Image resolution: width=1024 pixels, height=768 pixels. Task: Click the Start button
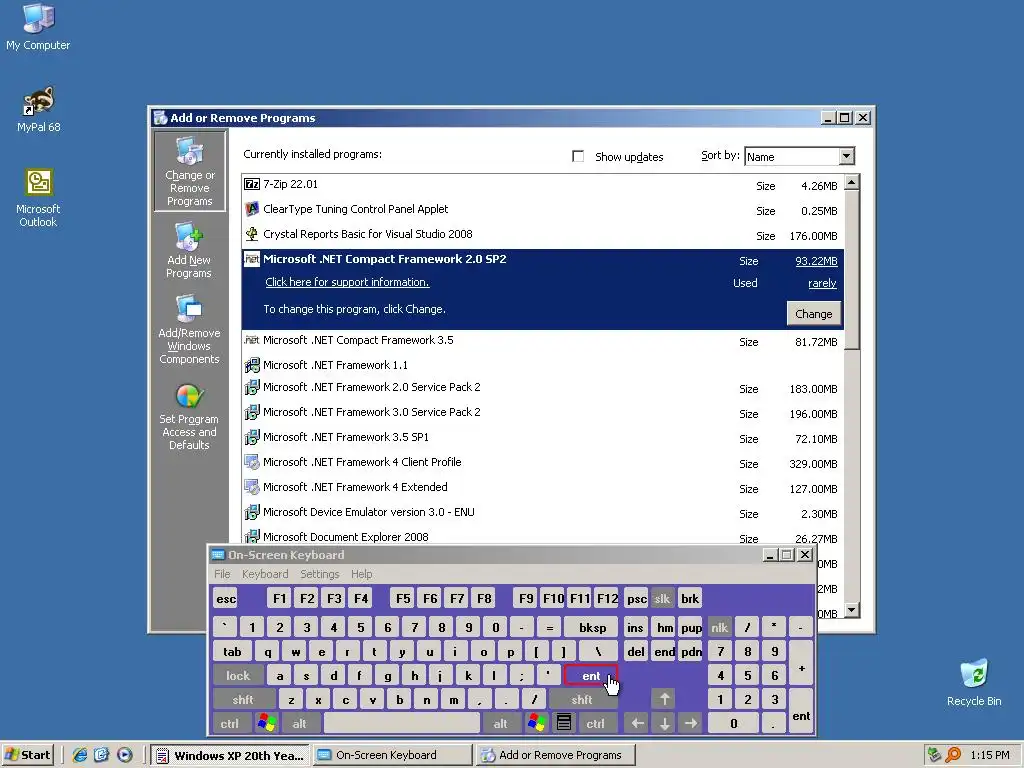click(27, 755)
